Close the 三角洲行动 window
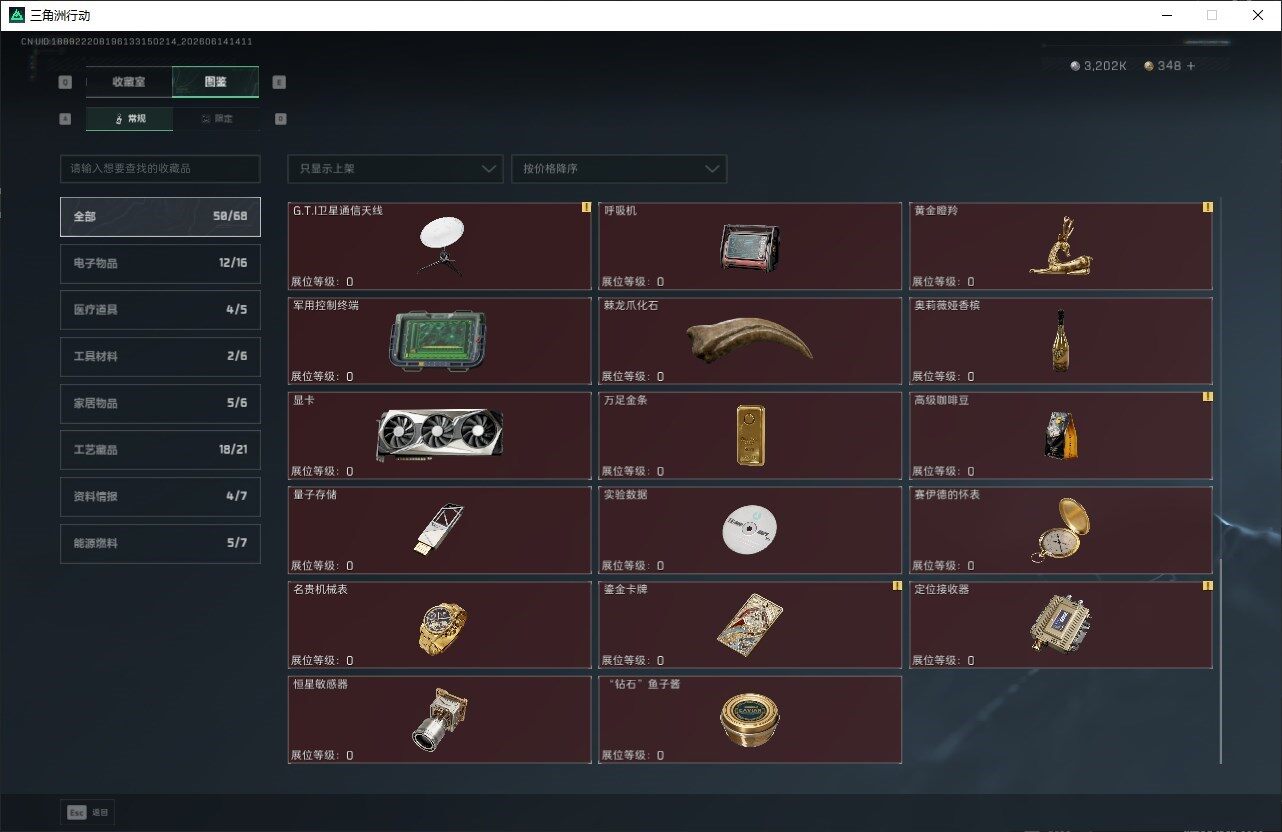Image resolution: width=1282 pixels, height=832 pixels. (1258, 15)
